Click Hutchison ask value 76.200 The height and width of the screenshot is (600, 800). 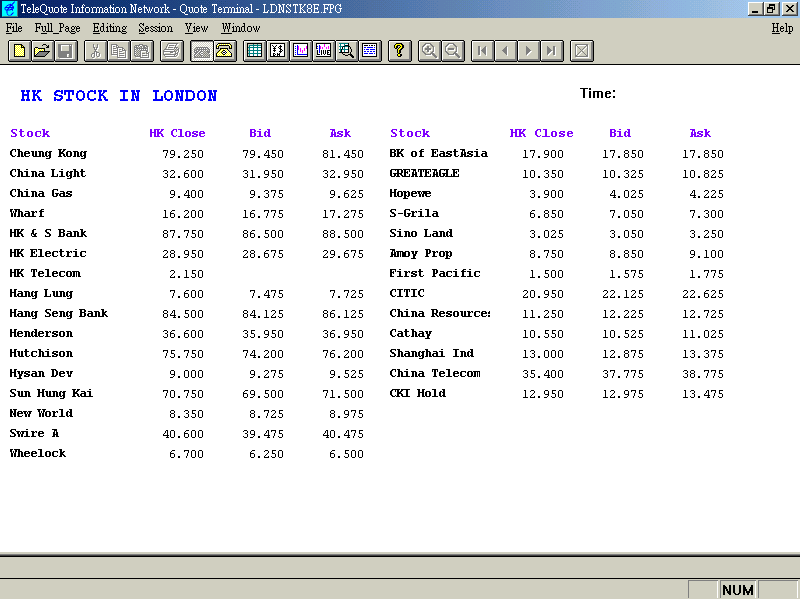(343, 354)
